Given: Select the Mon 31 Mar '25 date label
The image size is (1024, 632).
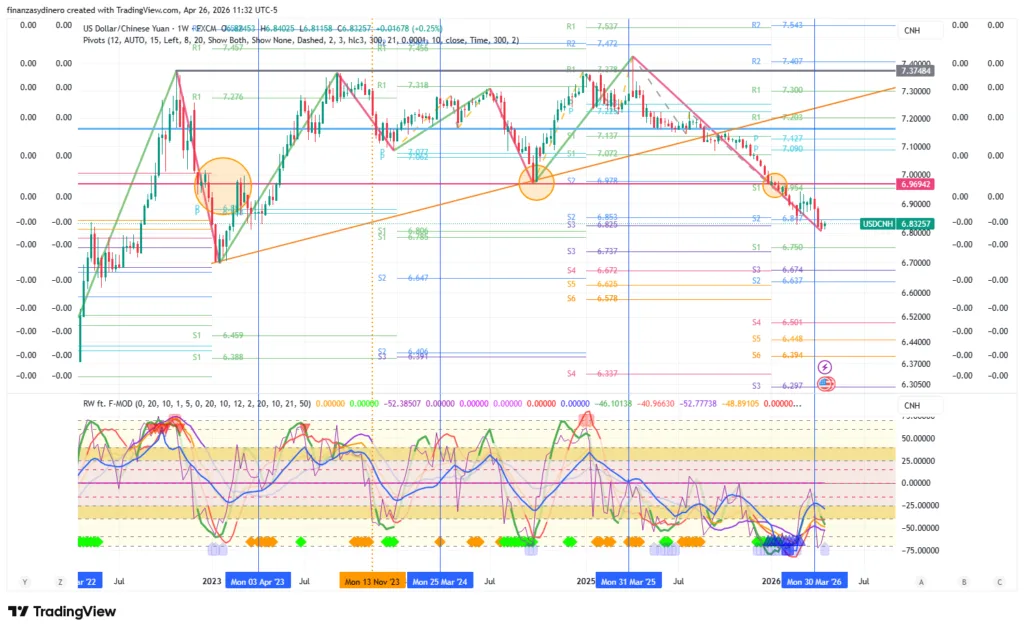Looking at the screenshot, I should [627, 581].
